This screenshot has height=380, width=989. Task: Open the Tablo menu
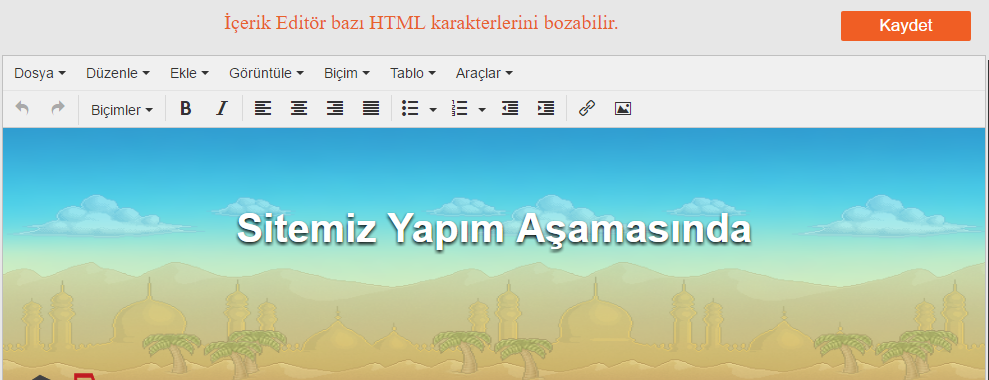point(413,73)
